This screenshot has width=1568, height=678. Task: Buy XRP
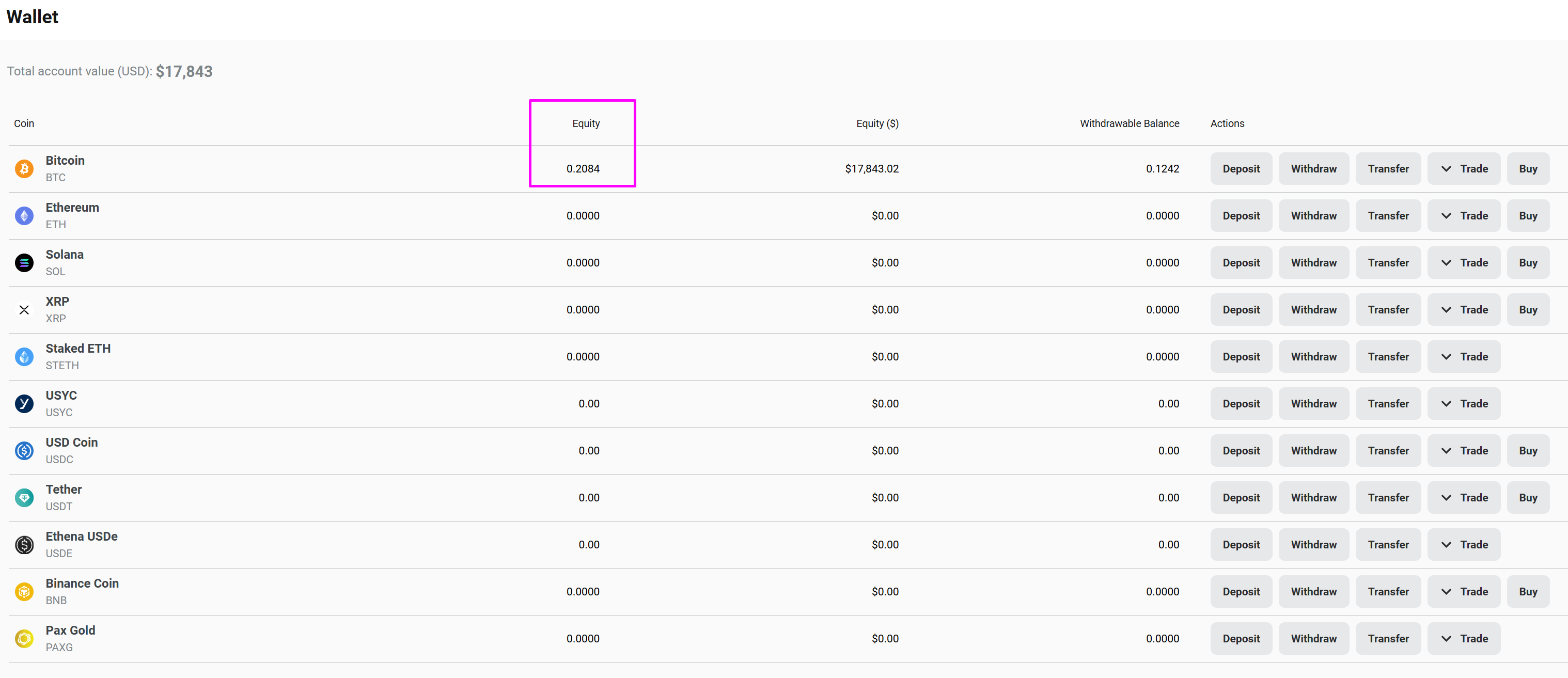point(1528,310)
